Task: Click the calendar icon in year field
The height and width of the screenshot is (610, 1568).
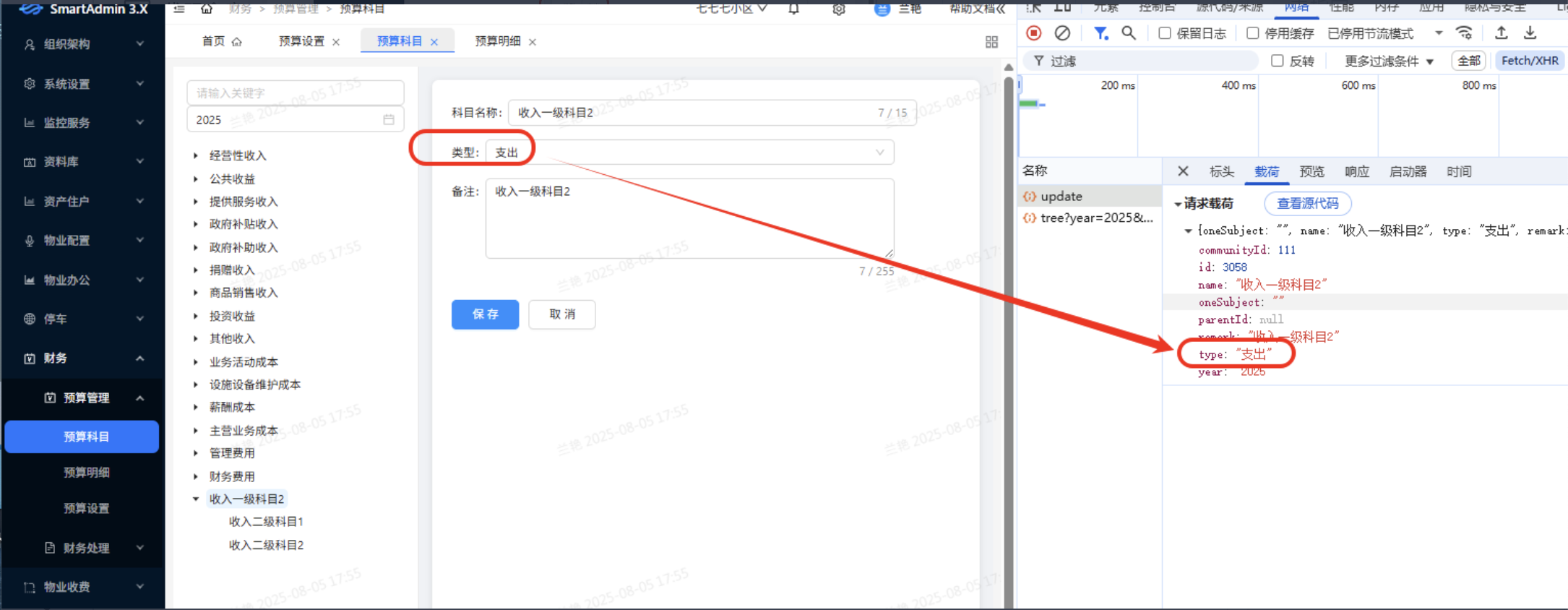Action: (389, 119)
